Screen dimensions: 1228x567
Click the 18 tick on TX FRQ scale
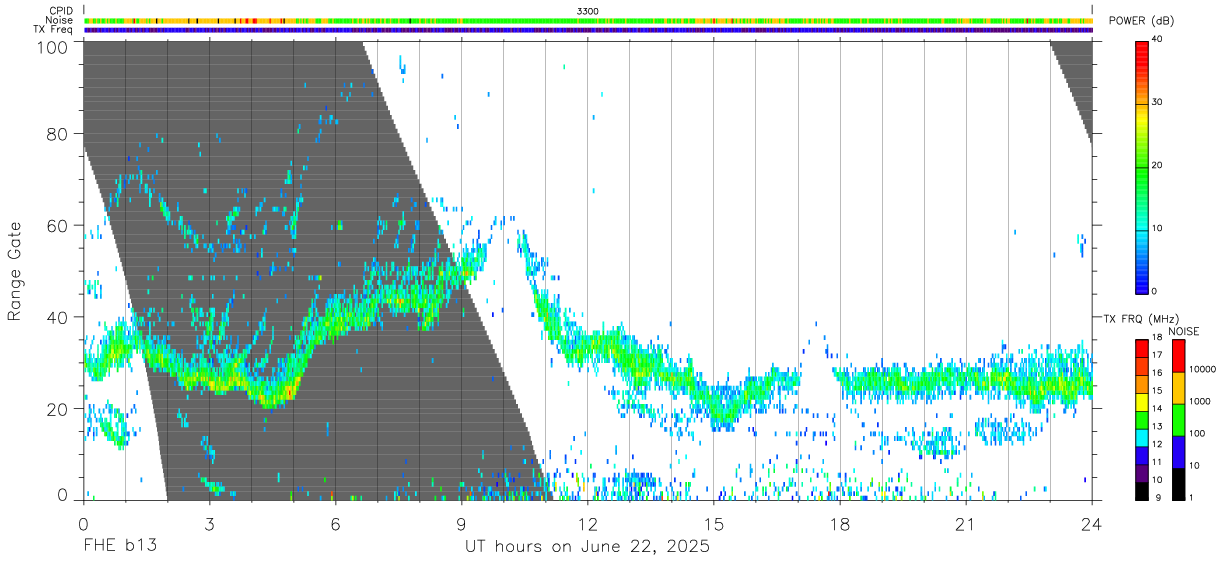pos(1156,337)
